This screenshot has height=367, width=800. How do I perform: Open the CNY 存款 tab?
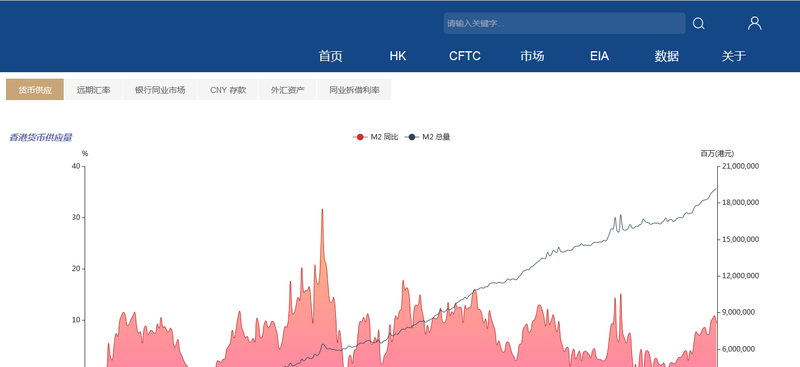coord(228,90)
